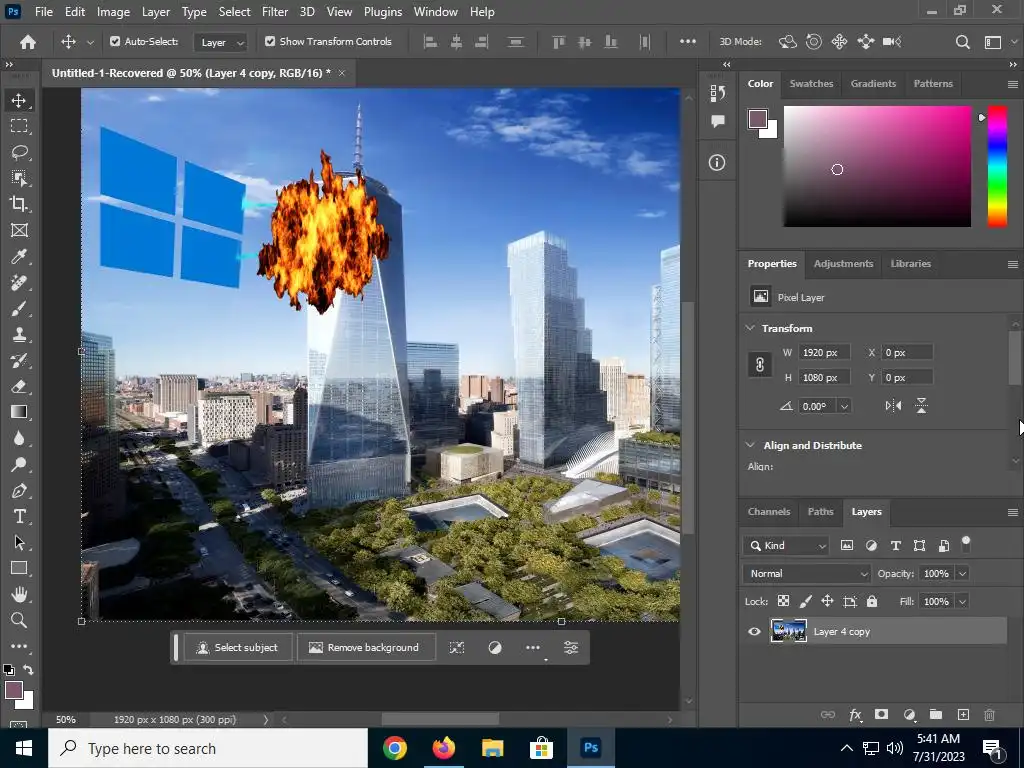Toggle lock all
The height and width of the screenshot is (768, 1024).
point(872,601)
